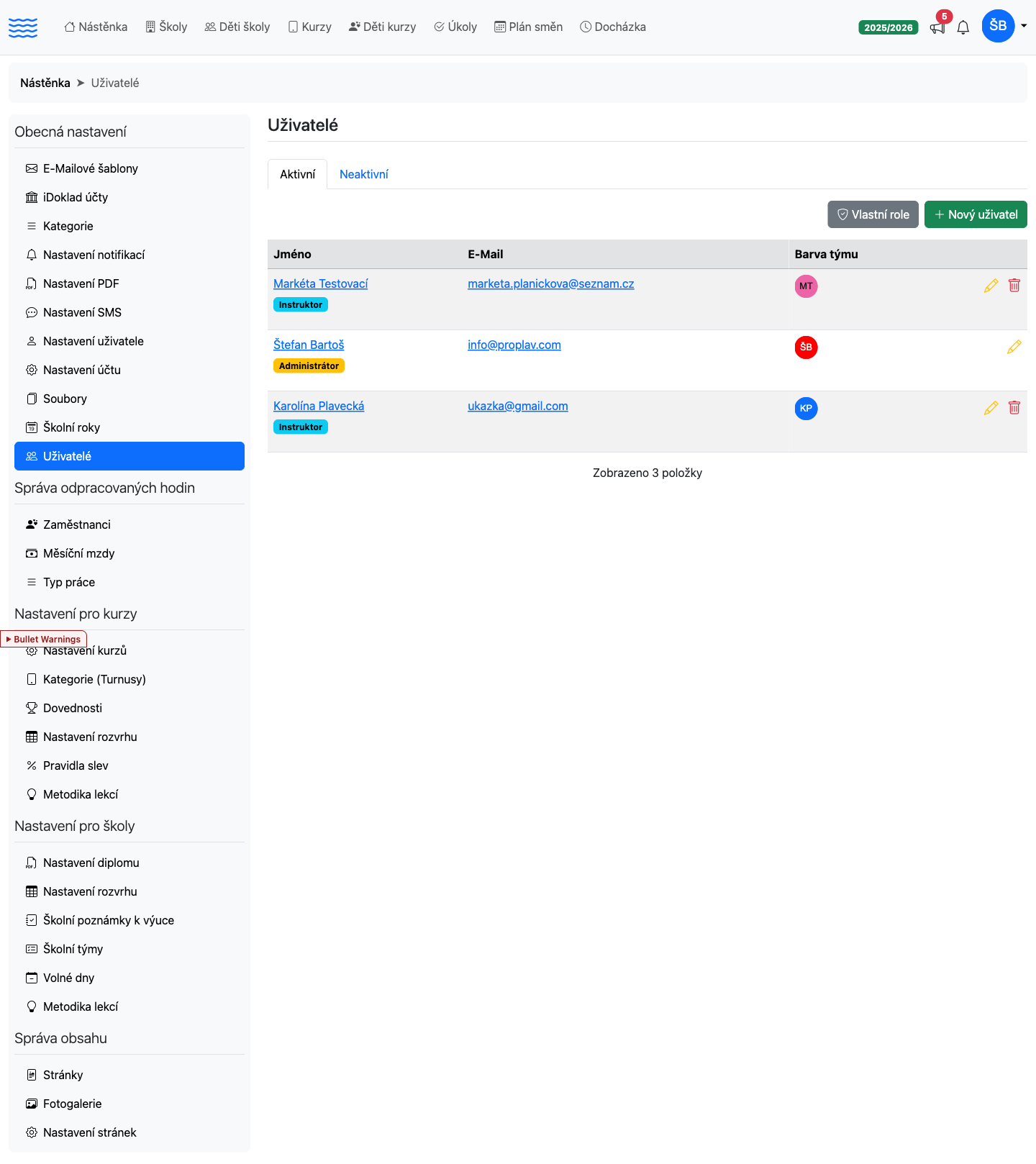Expand the Bullet Warnings panel
The image size is (1036, 1164).
pyautogui.click(x=43, y=639)
